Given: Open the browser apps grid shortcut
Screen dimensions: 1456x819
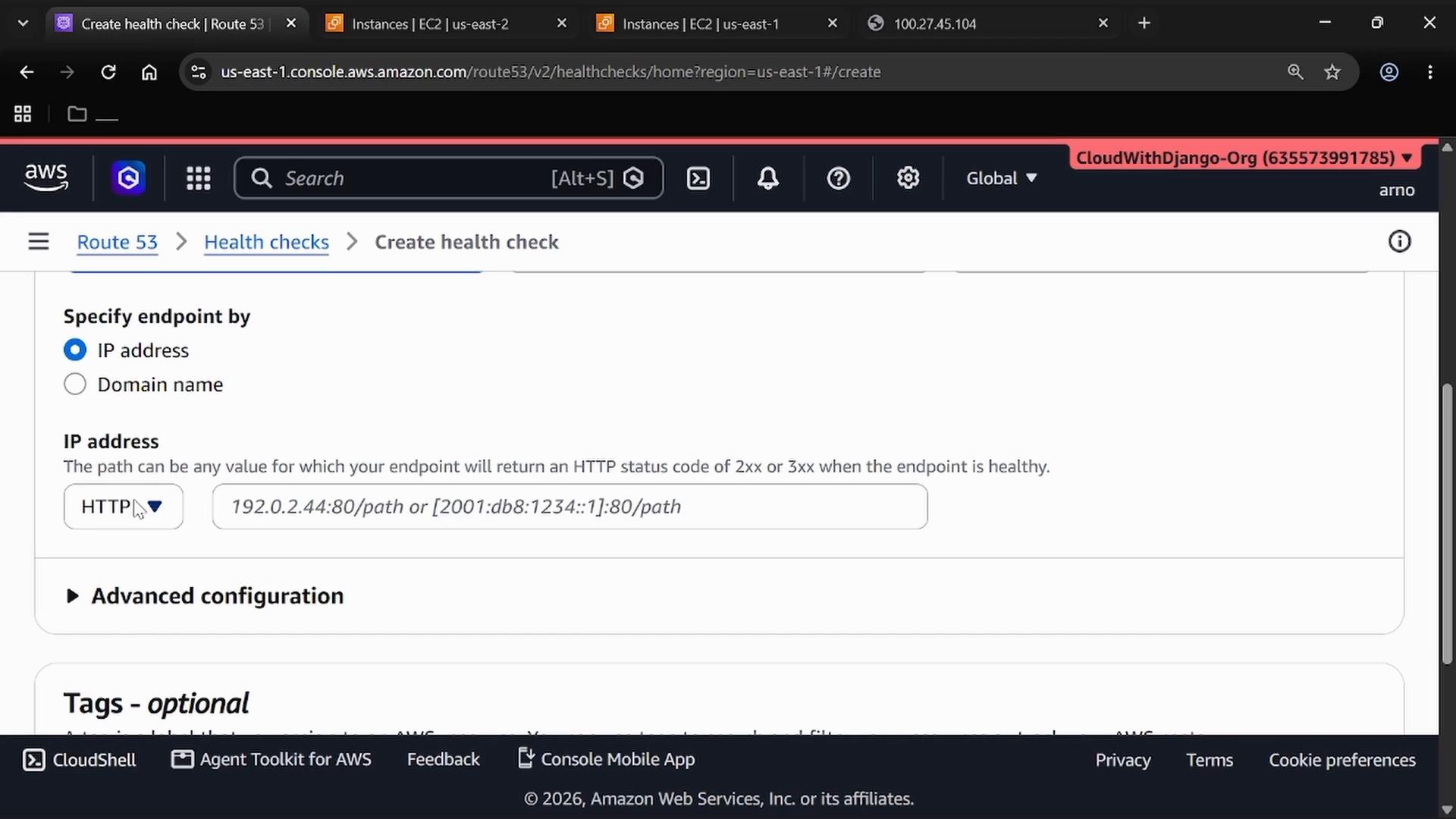Looking at the screenshot, I should 23,115.
